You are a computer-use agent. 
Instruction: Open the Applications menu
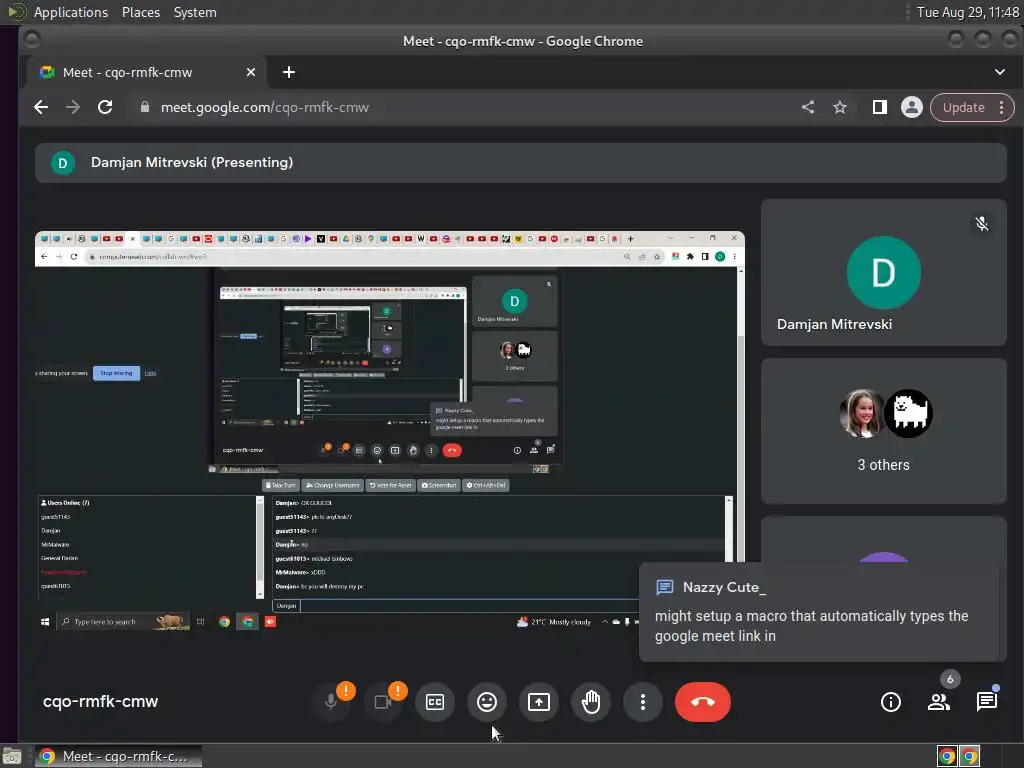(x=71, y=12)
